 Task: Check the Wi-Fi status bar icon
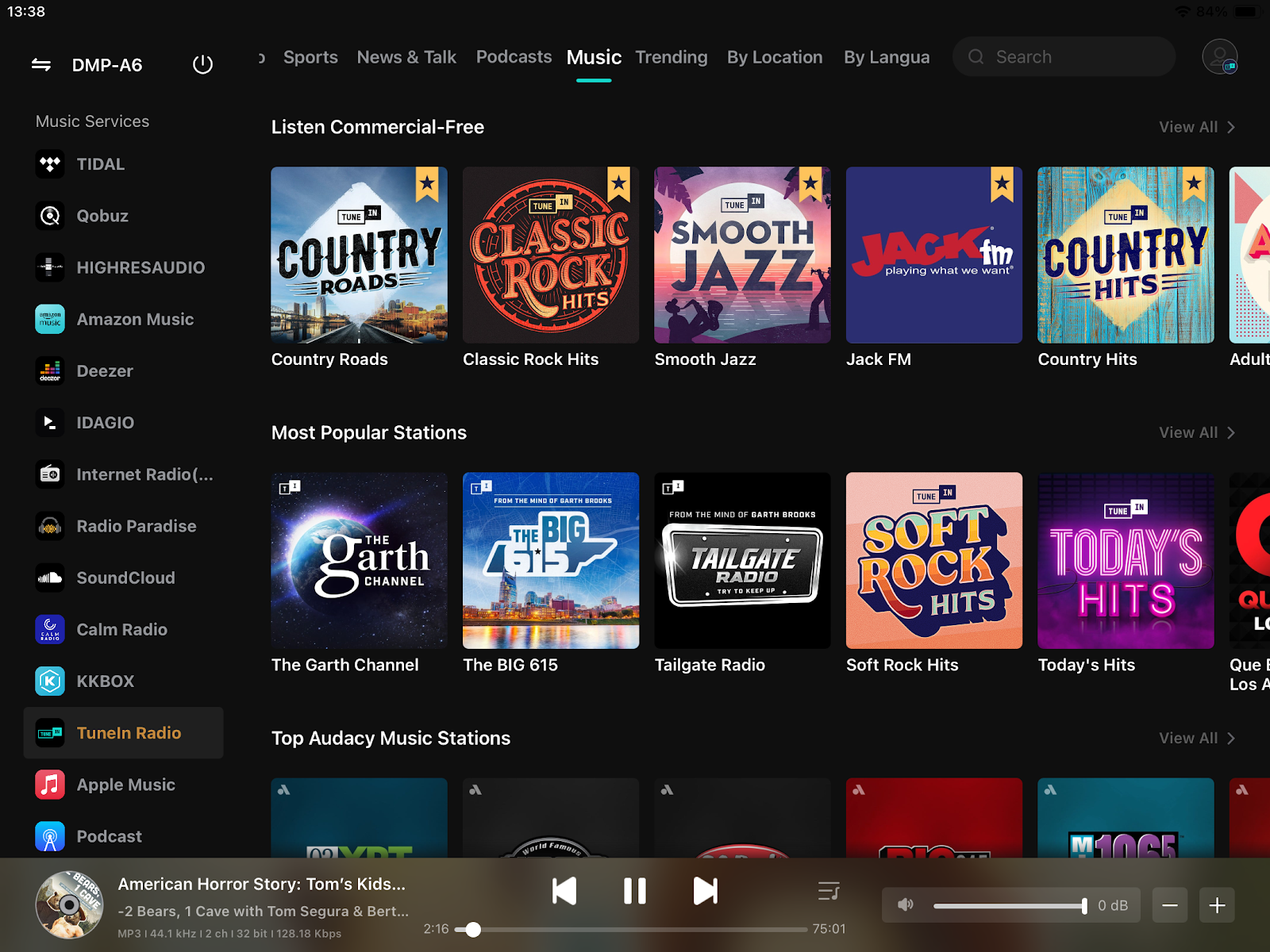(1183, 12)
